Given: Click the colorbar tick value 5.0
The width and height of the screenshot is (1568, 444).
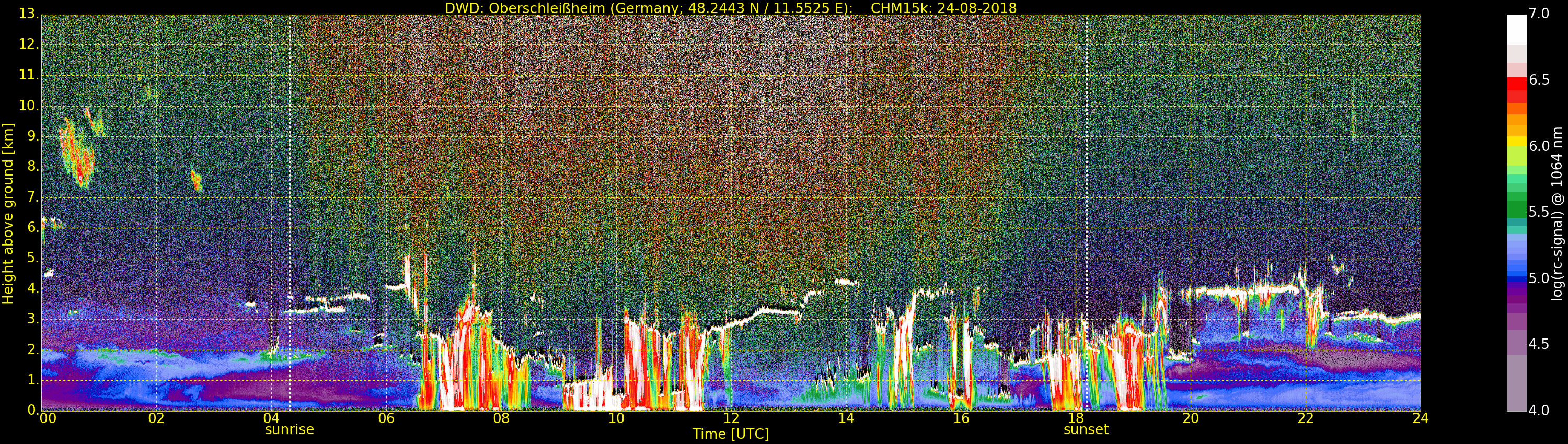Looking at the screenshot, I should click(x=1539, y=278).
